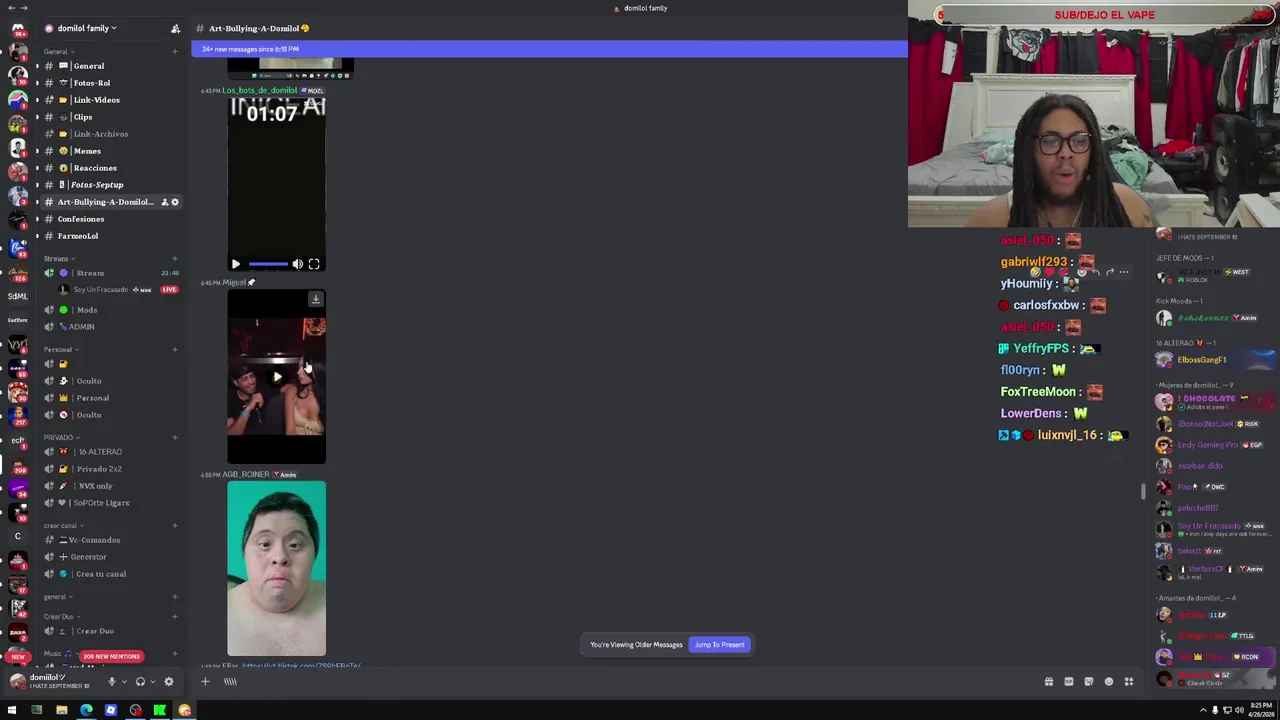Viewport: 1280px width, 720px height.
Task: Play Miguel's video thumbnail
Action: [x=277, y=376]
